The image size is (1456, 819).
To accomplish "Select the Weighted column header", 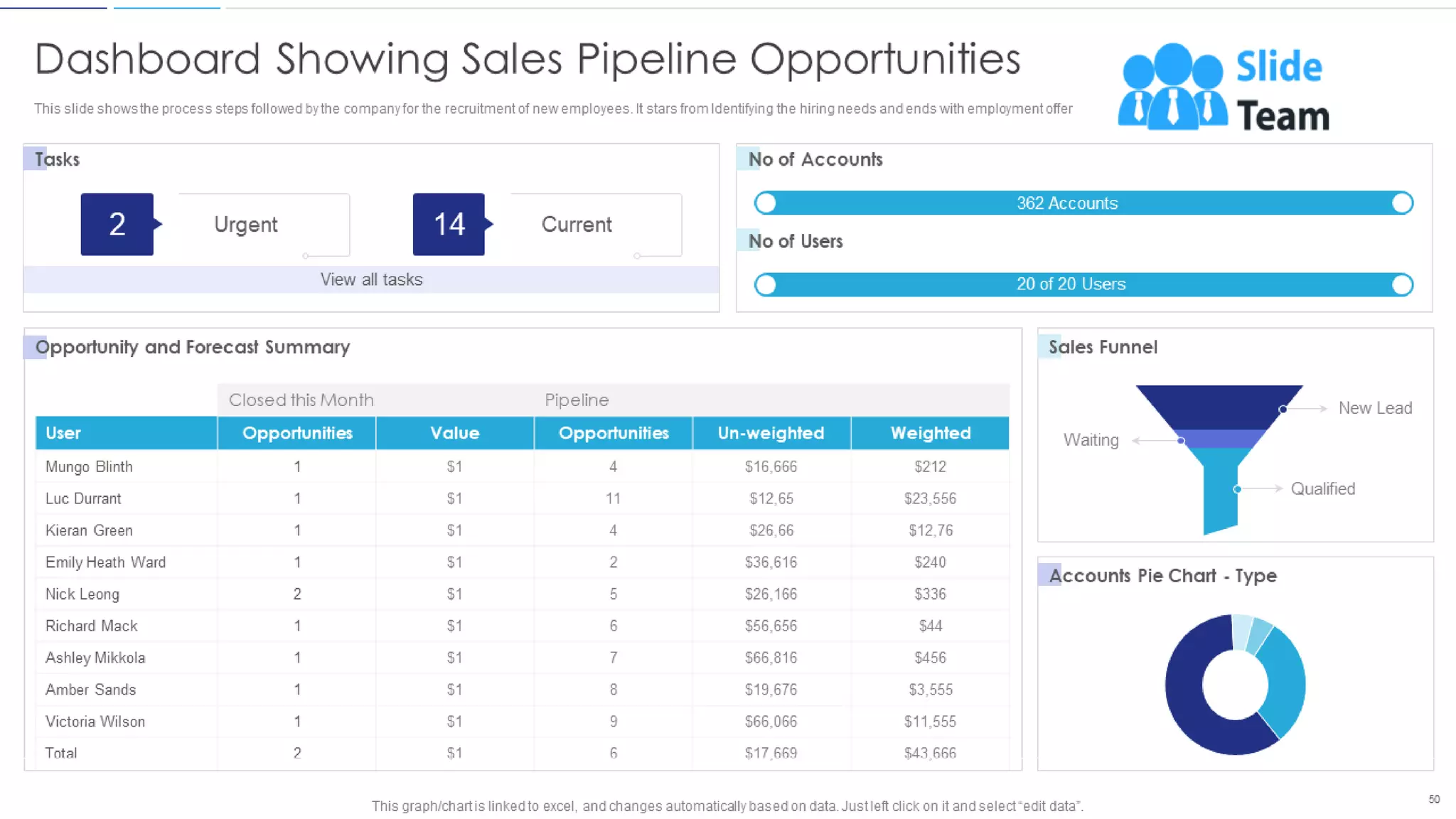I will click(930, 433).
